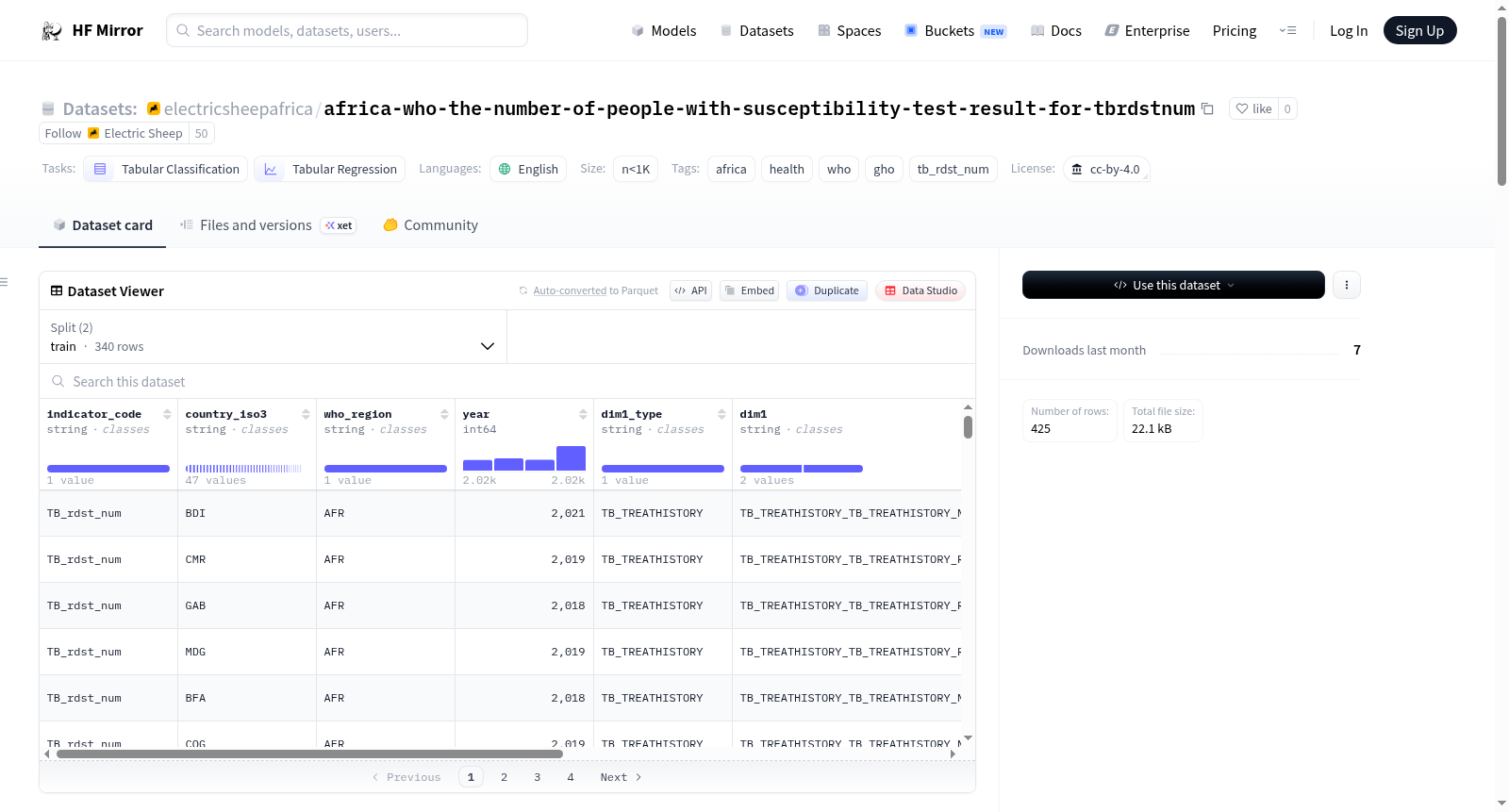Click the HF Mirror logo icon
1509x812 pixels.
52,31
